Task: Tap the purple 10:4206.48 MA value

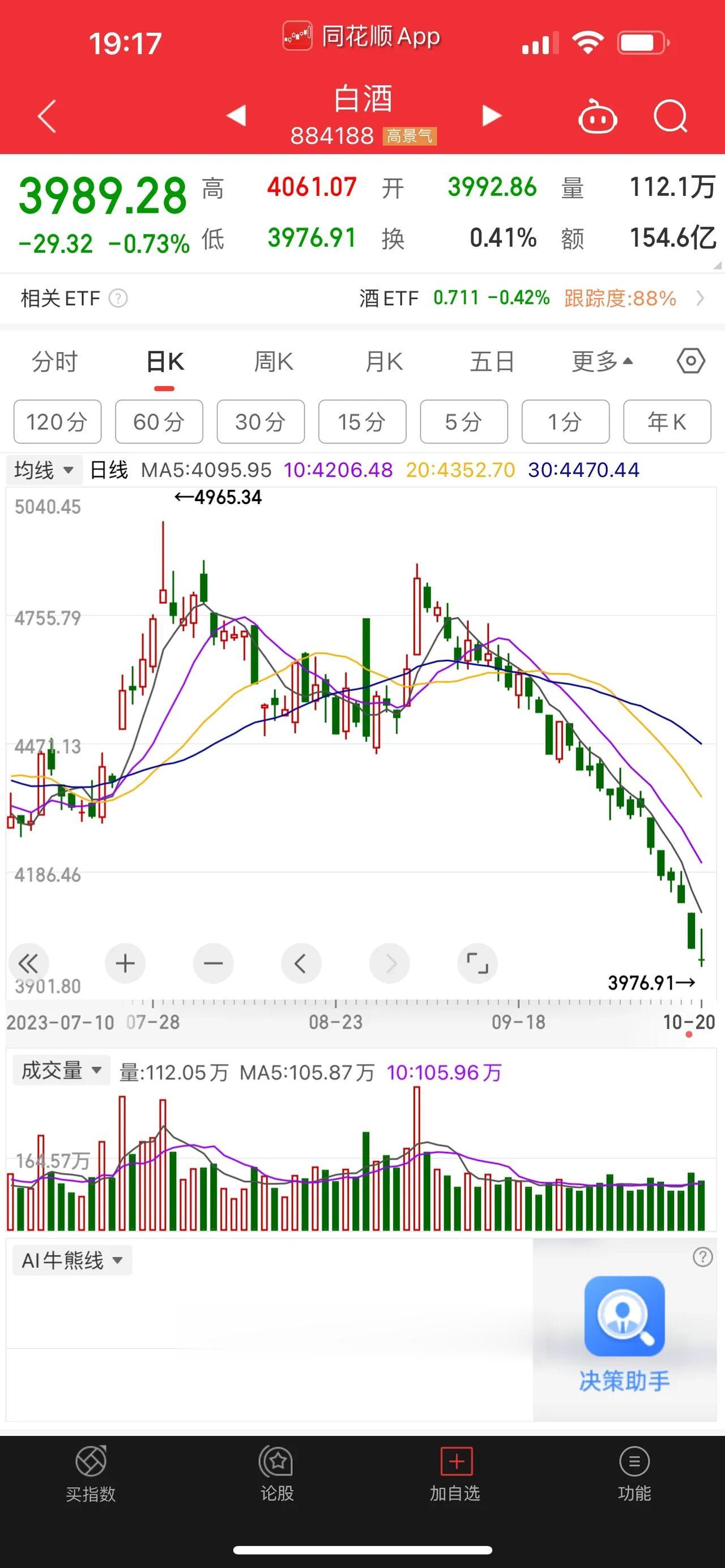Action: pyautogui.click(x=338, y=470)
